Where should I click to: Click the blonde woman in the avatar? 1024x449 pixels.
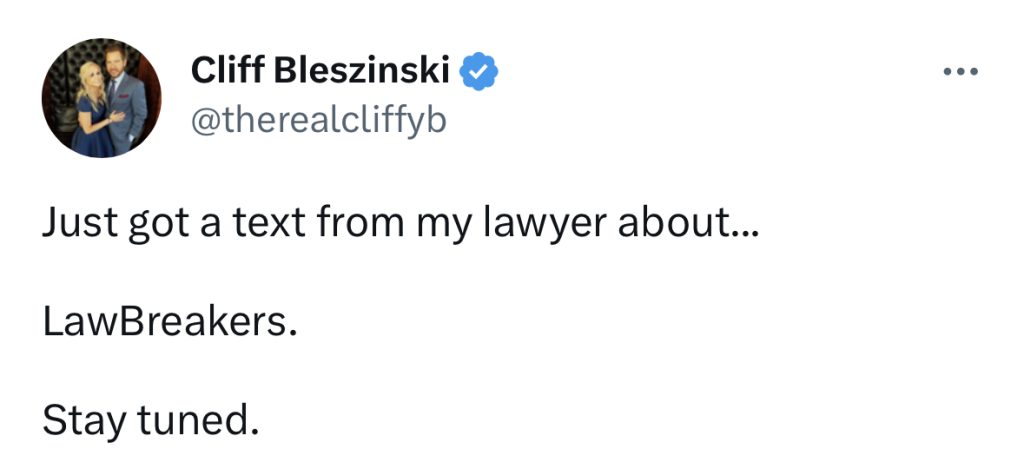coord(91,108)
